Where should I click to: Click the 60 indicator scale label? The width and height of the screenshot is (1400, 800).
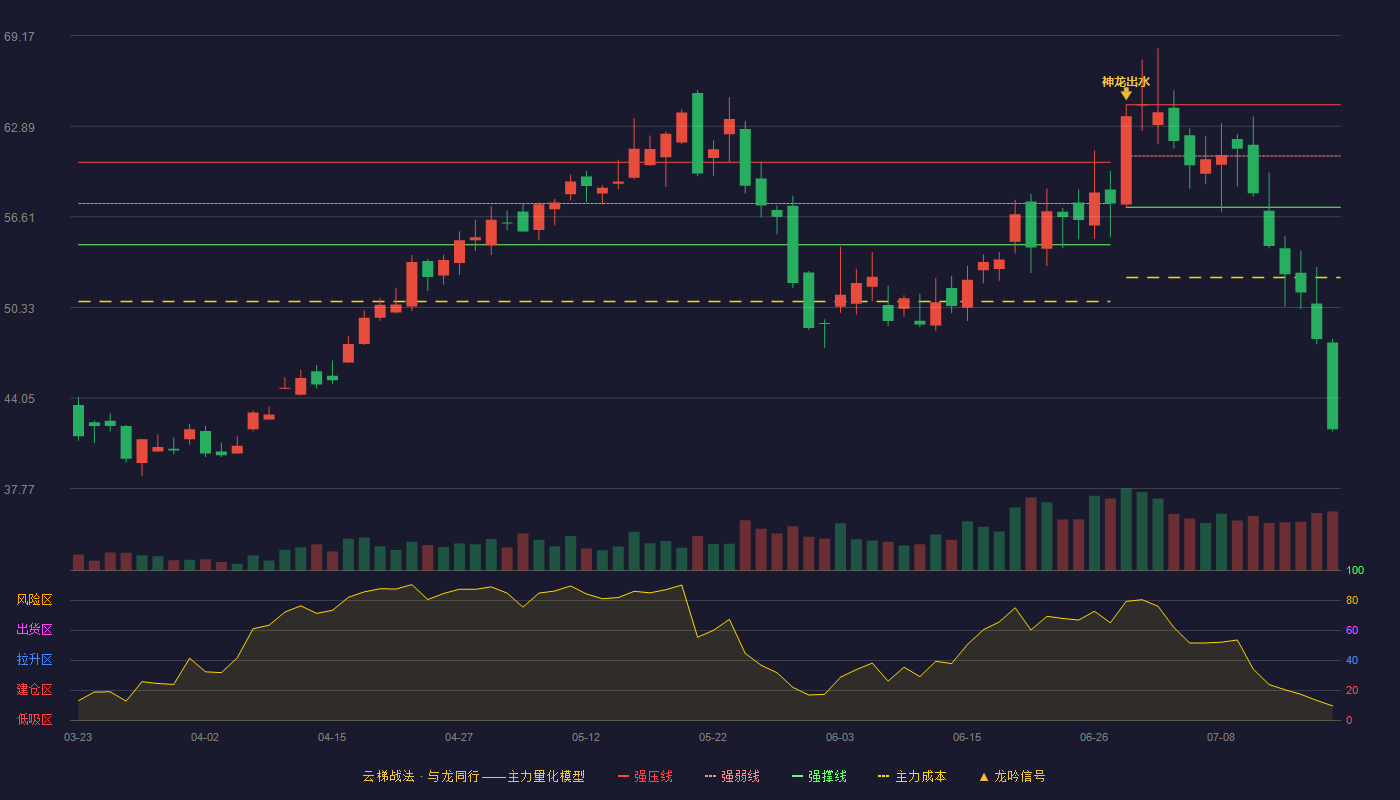pyautogui.click(x=1352, y=631)
